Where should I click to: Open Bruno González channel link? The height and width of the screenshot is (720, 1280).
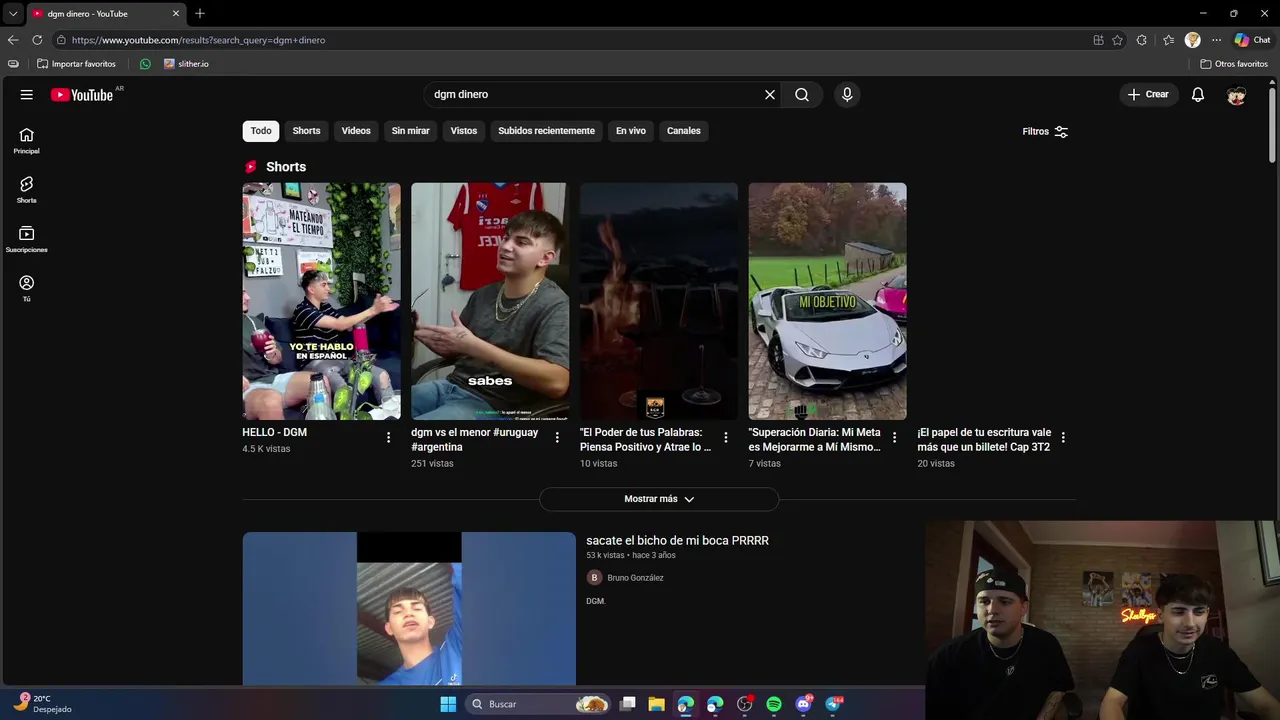tap(635, 578)
